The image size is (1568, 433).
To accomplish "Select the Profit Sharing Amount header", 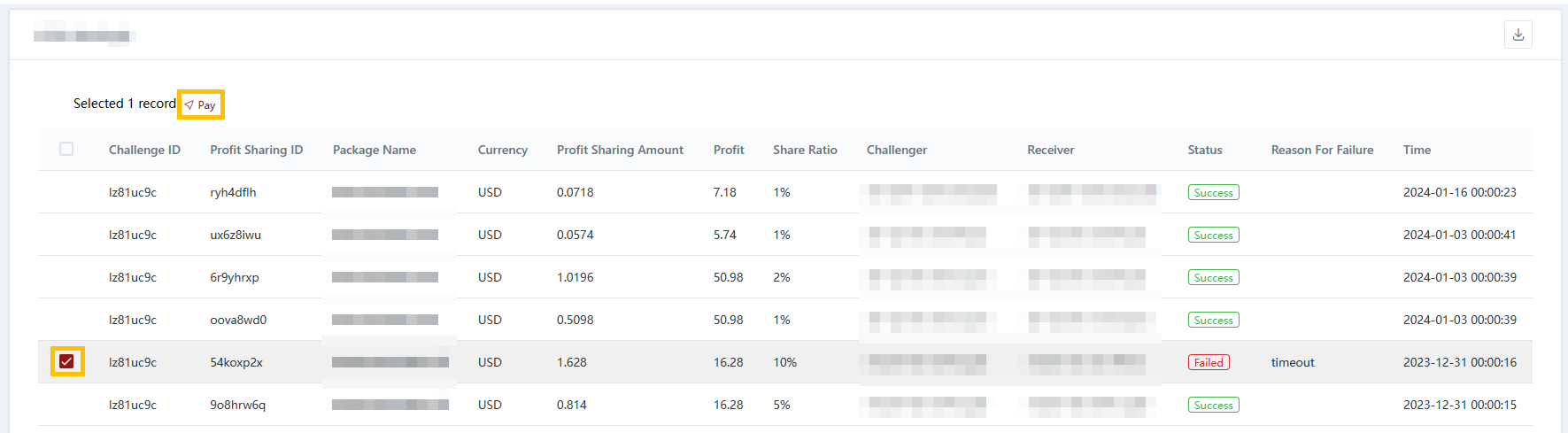I will (x=620, y=150).
